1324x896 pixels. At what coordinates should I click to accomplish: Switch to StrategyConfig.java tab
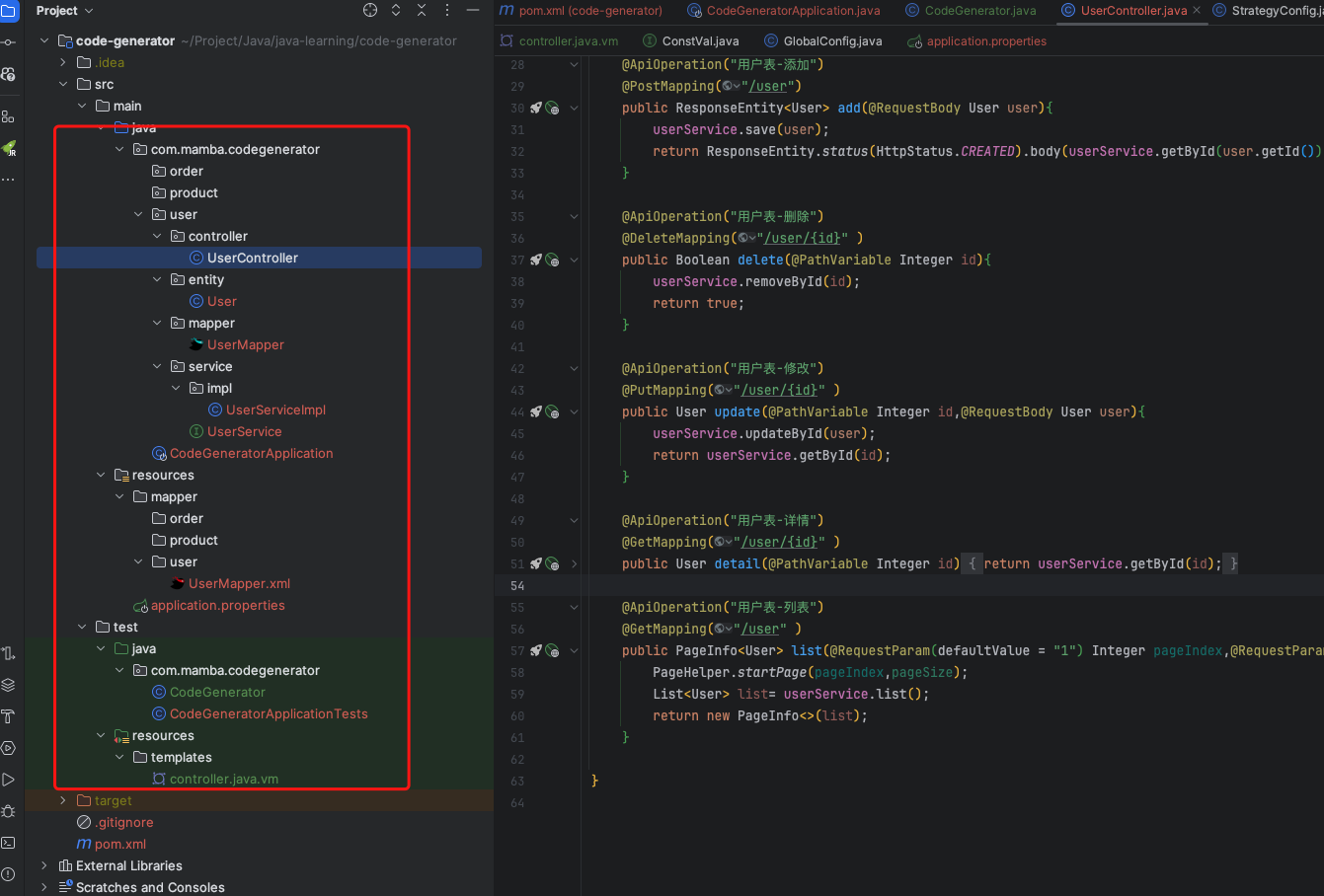[x=1268, y=10]
